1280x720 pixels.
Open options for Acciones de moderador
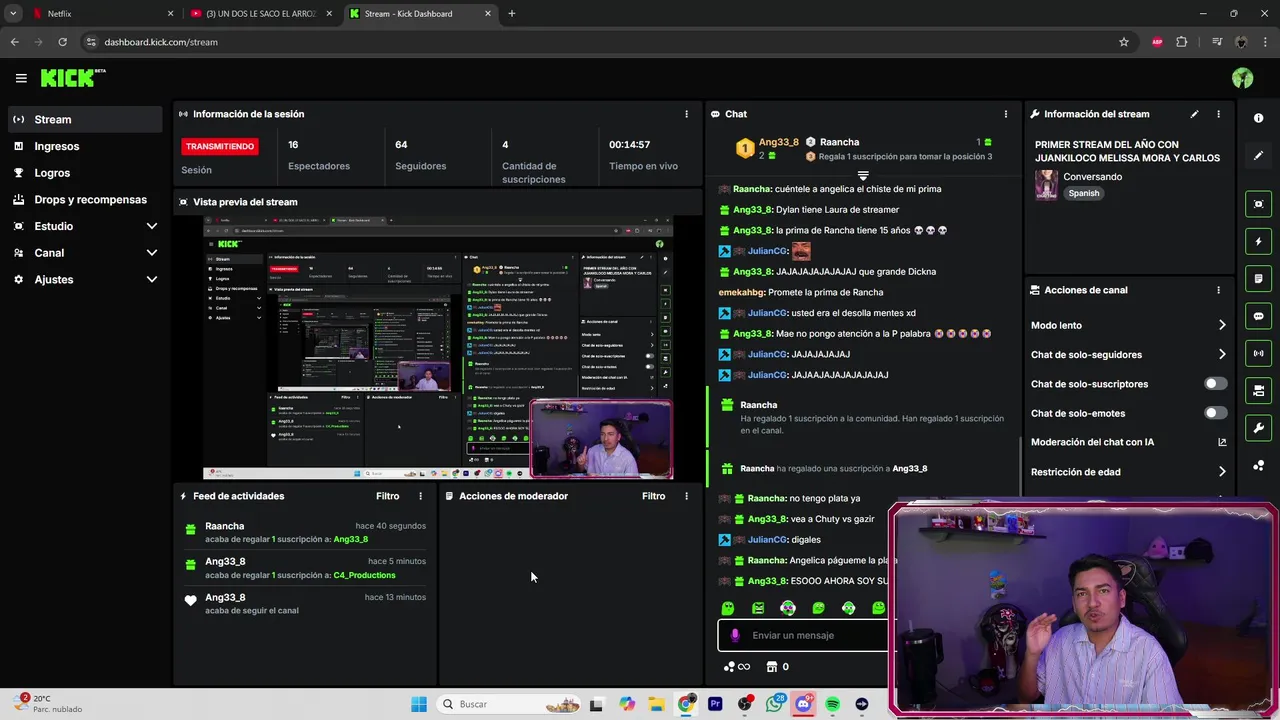click(686, 496)
